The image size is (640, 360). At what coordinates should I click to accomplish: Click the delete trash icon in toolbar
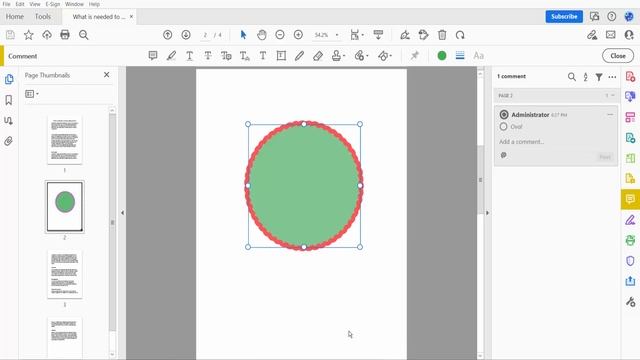(442, 35)
